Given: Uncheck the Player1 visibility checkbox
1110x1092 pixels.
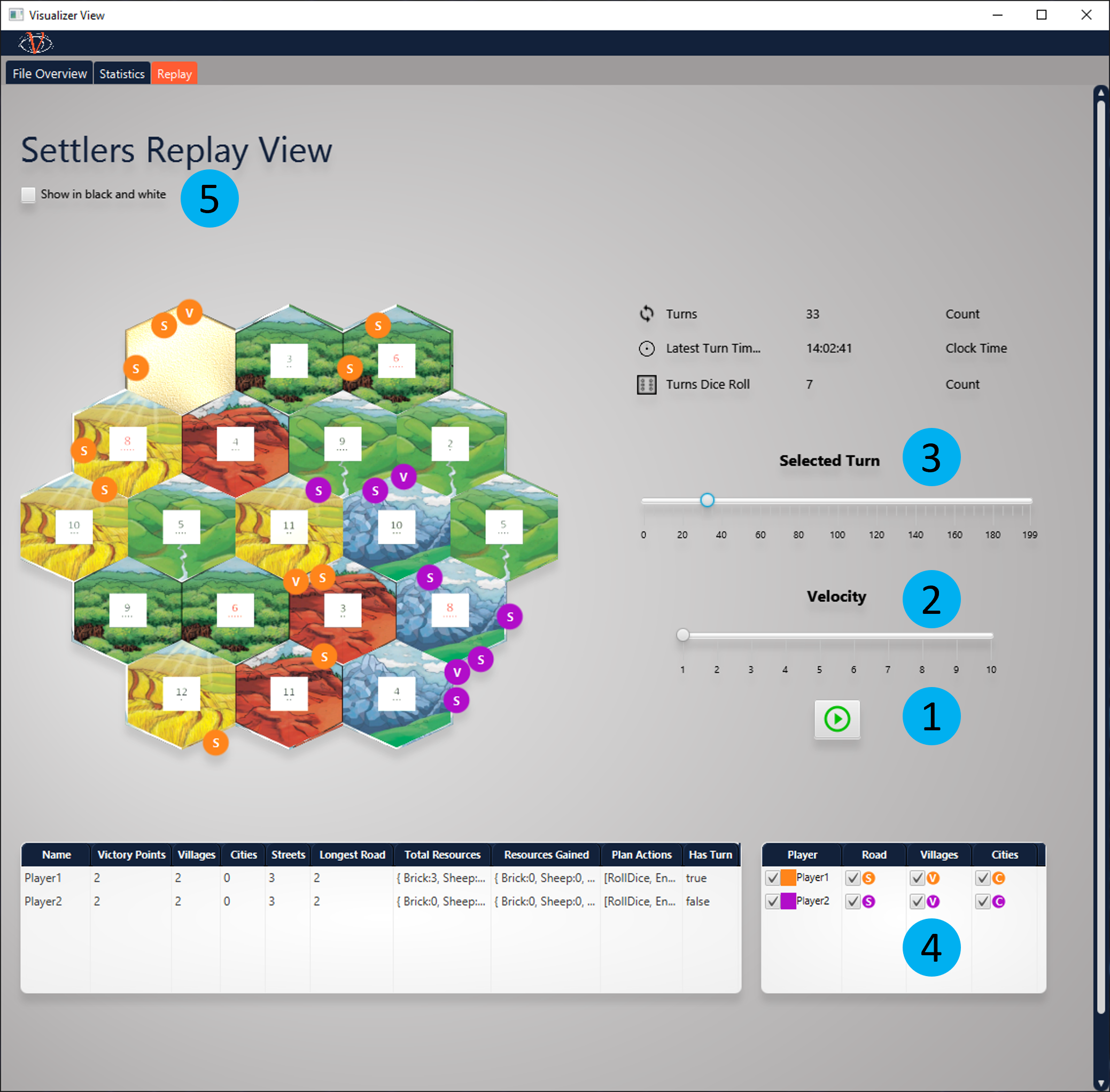Looking at the screenshot, I should [772, 877].
